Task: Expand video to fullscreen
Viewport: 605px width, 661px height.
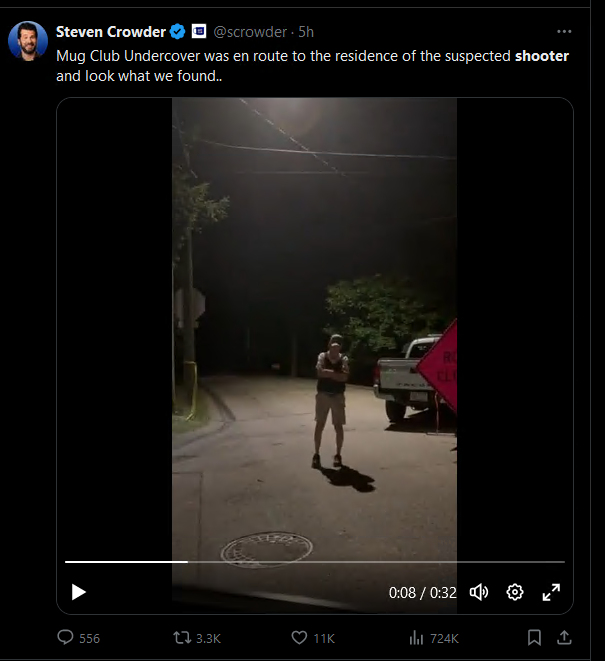Action: (551, 592)
